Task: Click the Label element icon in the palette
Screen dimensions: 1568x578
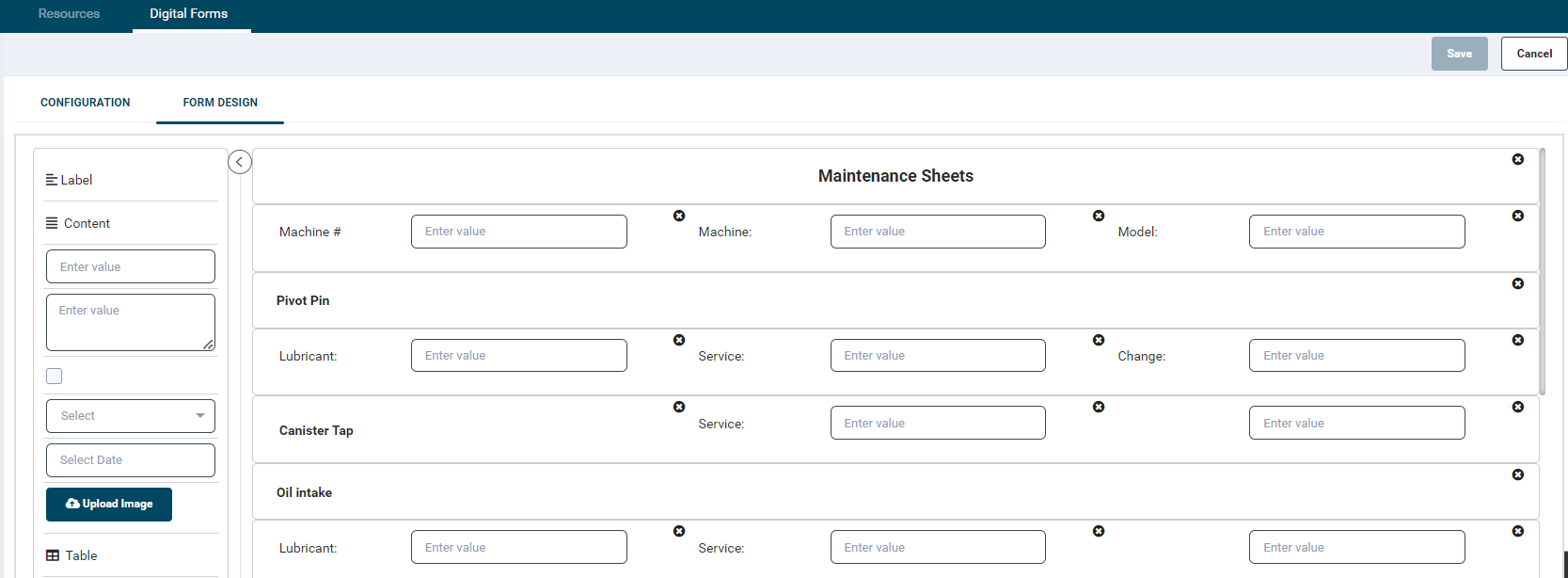Action: click(52, 180)
